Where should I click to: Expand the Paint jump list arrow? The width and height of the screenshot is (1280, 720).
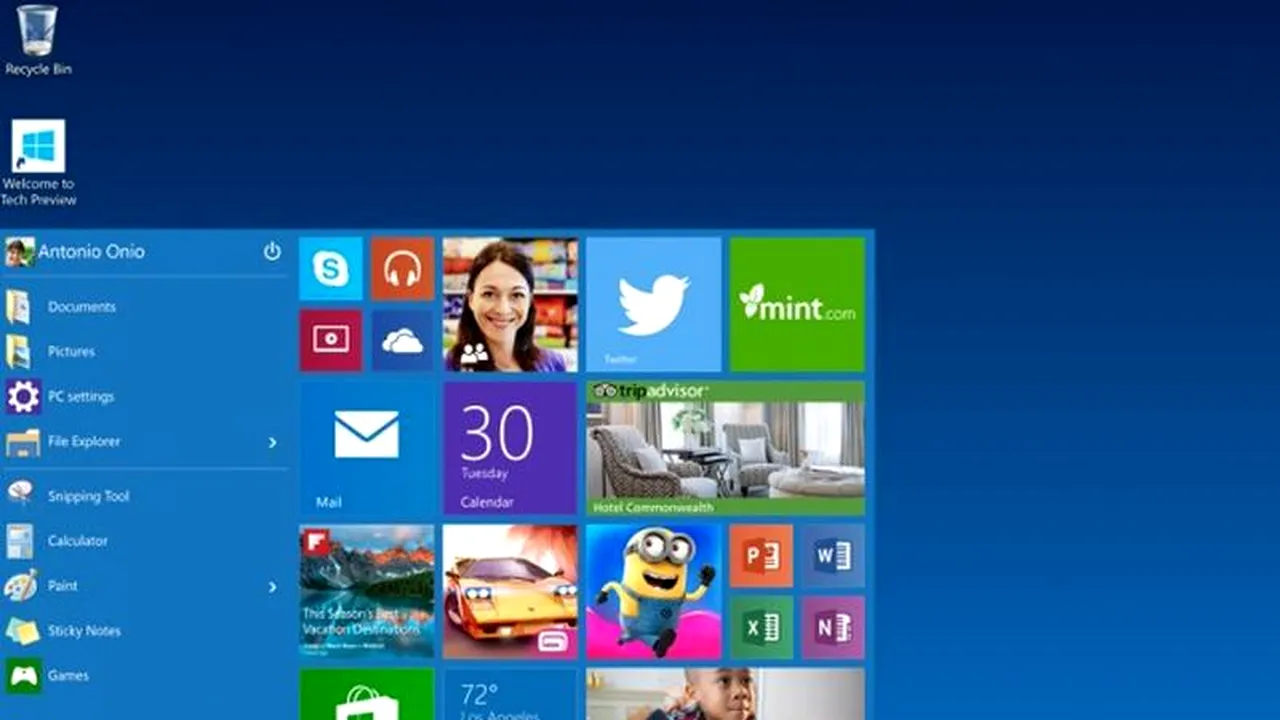pyautogui.click(x=272, y=586)
